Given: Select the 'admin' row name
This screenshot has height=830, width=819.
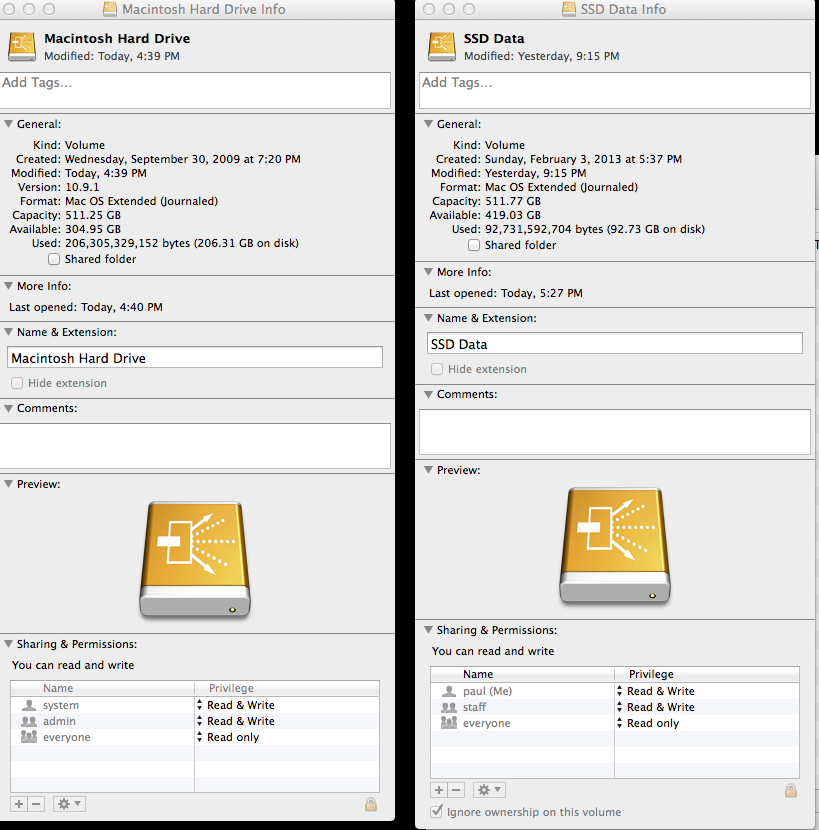Looking at the screenshot, I should point(59,721).
